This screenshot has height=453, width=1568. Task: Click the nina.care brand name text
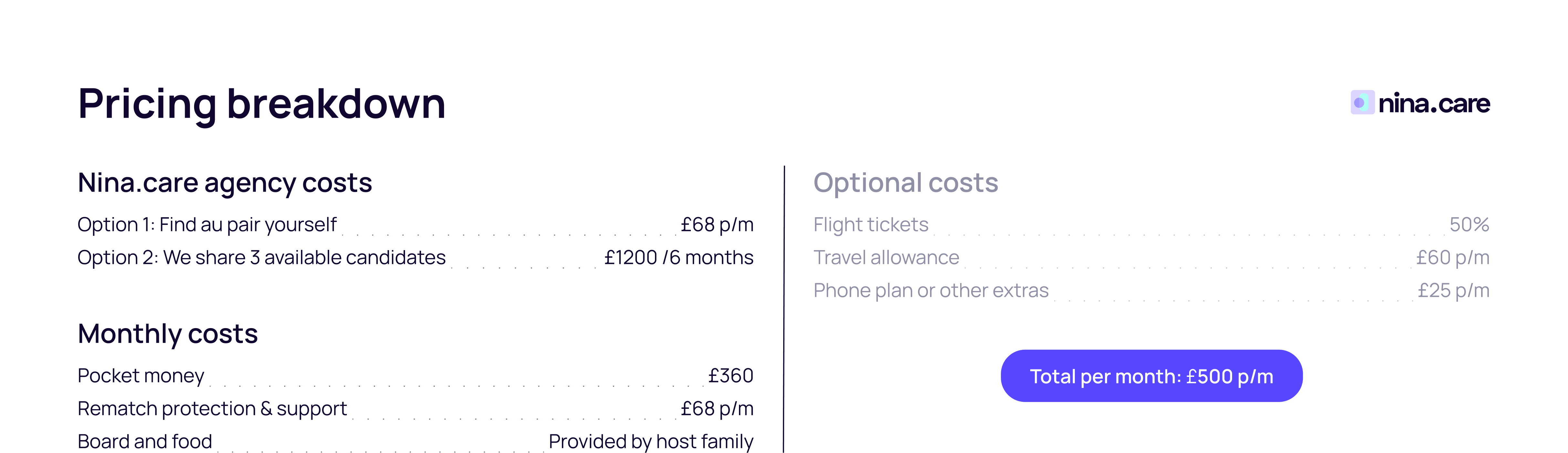pos(1433,103)
